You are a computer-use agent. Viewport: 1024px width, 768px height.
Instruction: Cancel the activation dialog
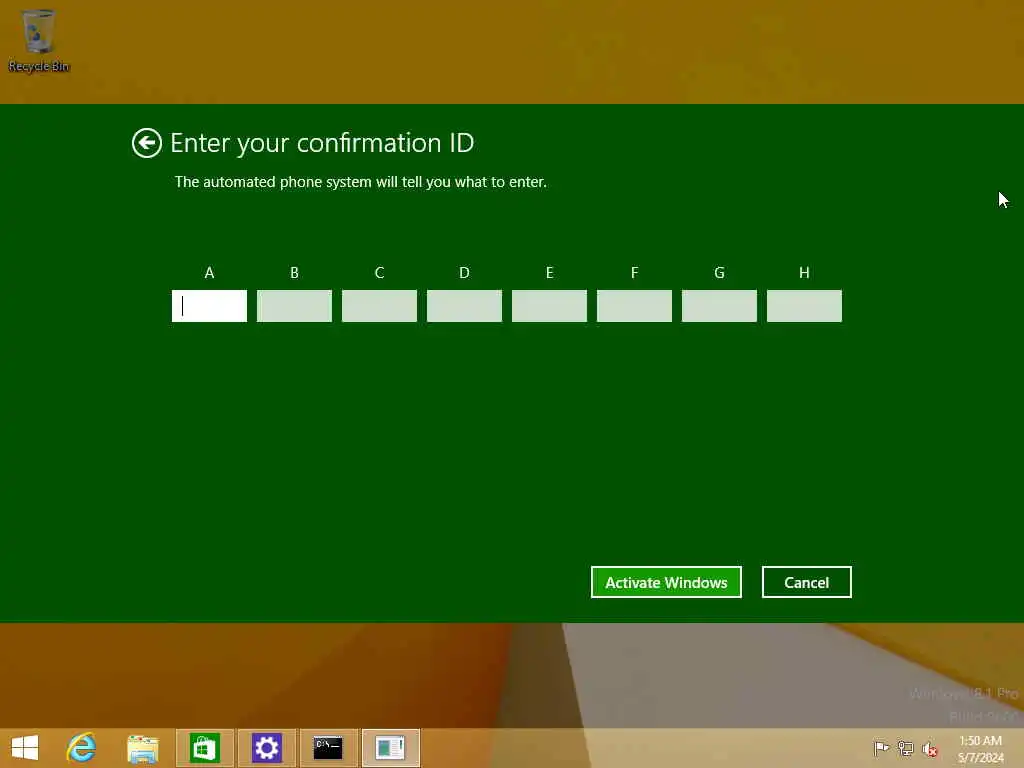coord(807,582)
